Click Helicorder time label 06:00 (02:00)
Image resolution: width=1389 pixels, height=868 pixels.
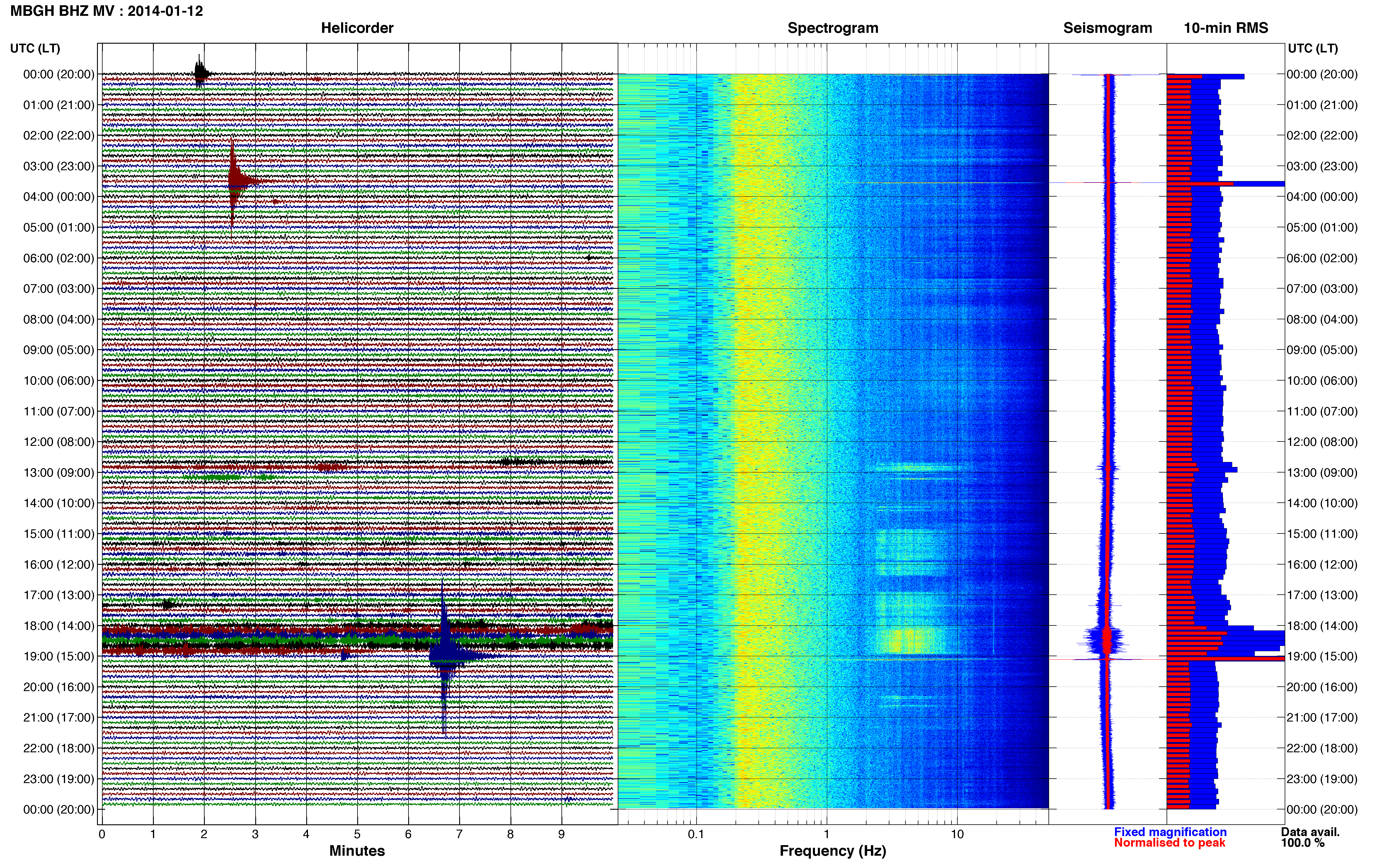(x=59, y=258)
